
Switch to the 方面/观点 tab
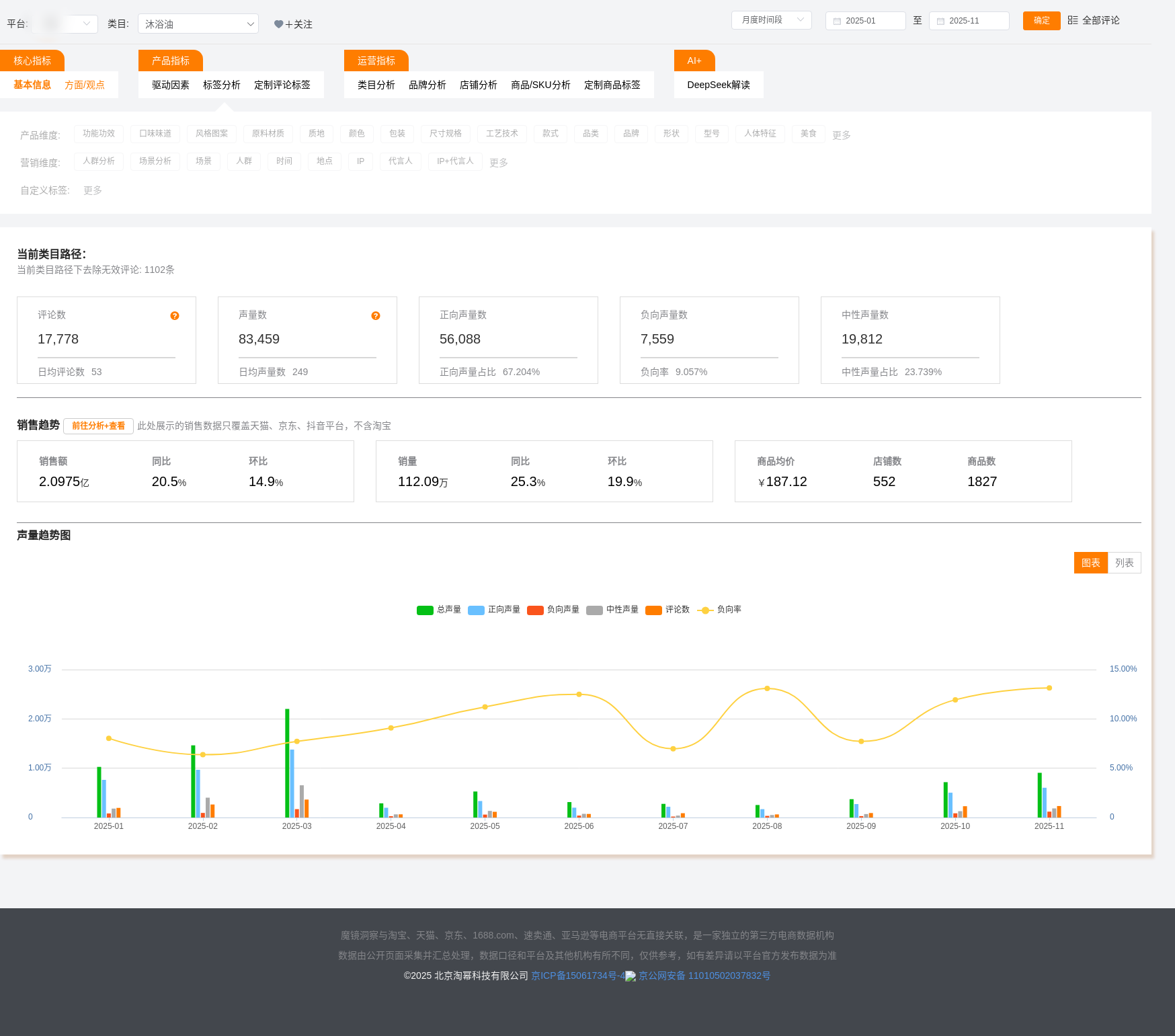(x=85, y=85)
